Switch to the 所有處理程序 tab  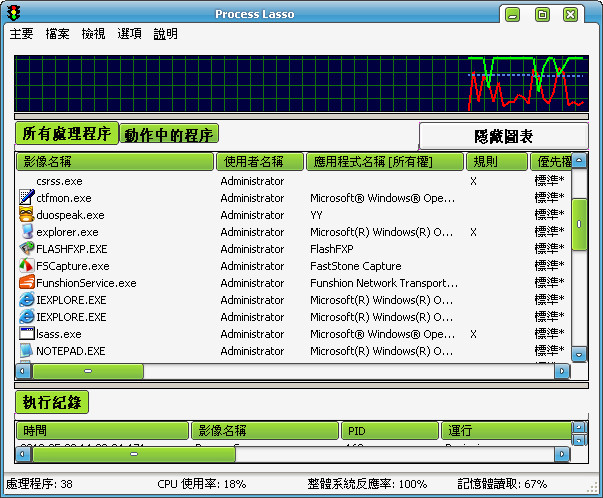coord(67,133)
